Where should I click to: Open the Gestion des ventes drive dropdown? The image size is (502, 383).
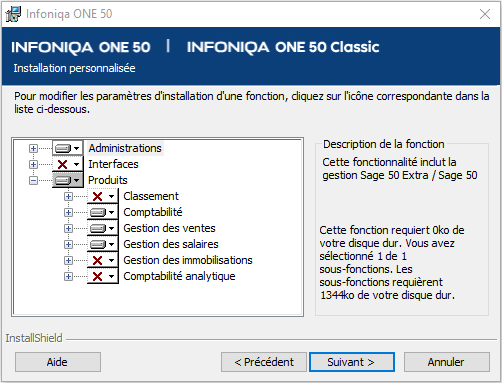click(103, 228)
